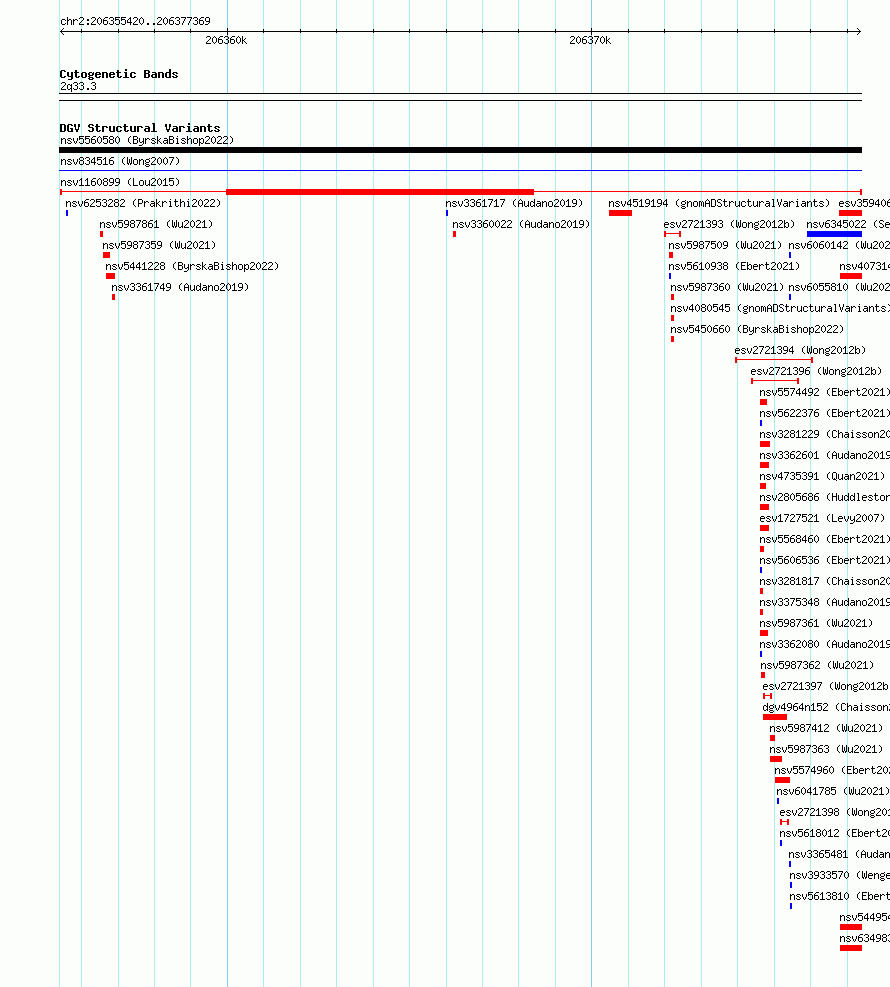Select red bar under dgv4964n152
This screenshot has width=890, height=987.
(775, 717)
